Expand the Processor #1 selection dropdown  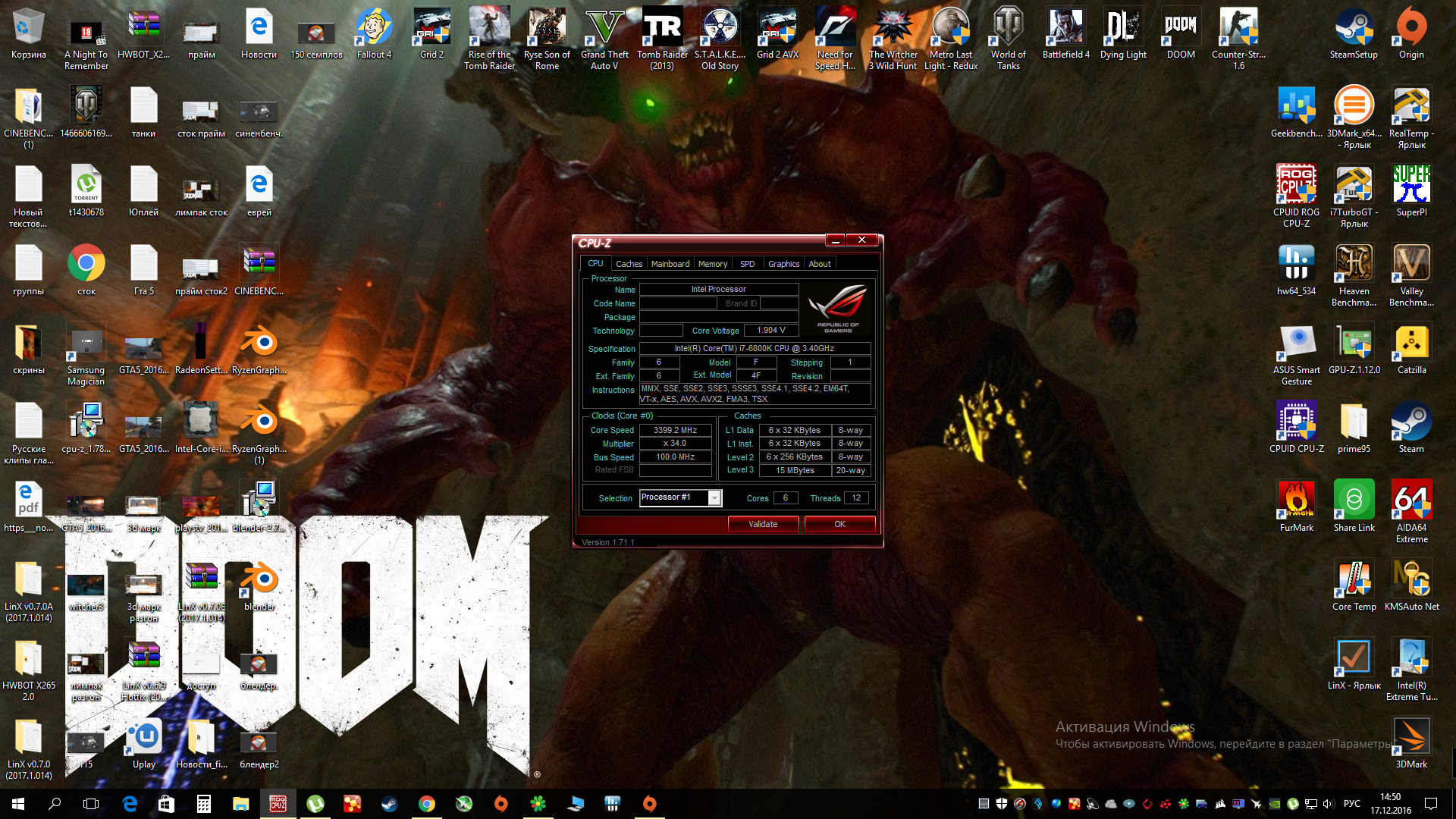tap(714, 497)
